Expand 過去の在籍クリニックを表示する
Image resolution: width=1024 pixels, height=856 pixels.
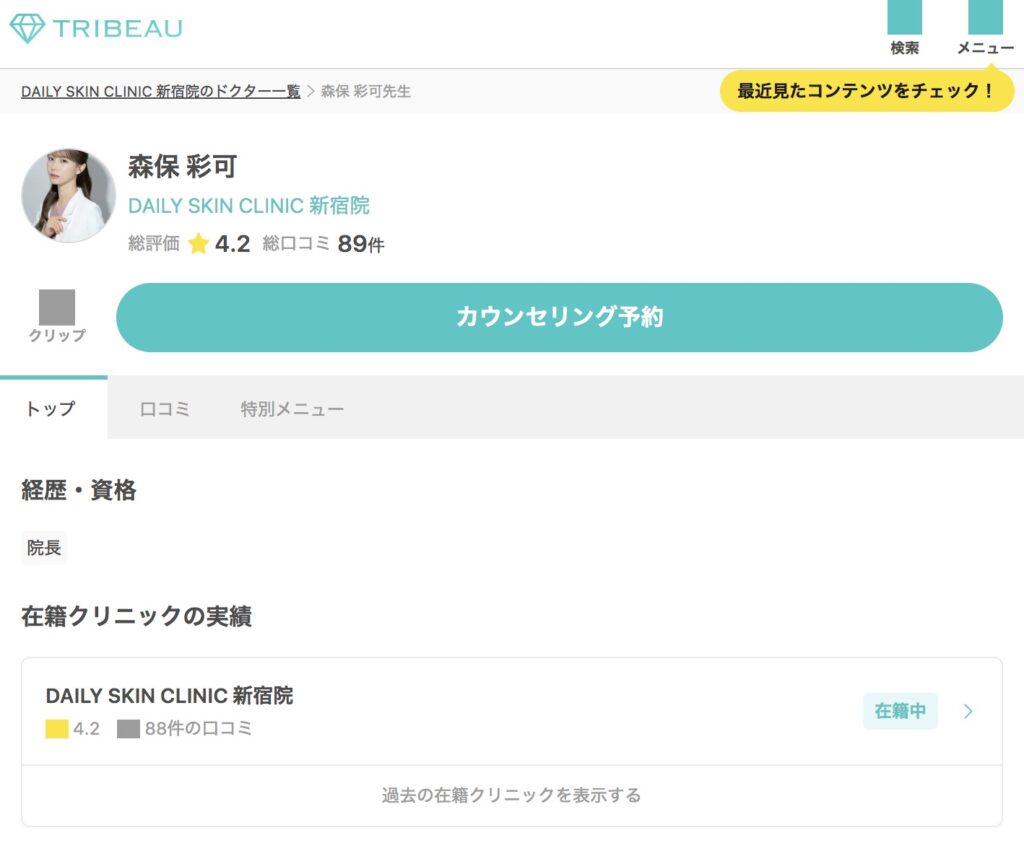(511, 795)
